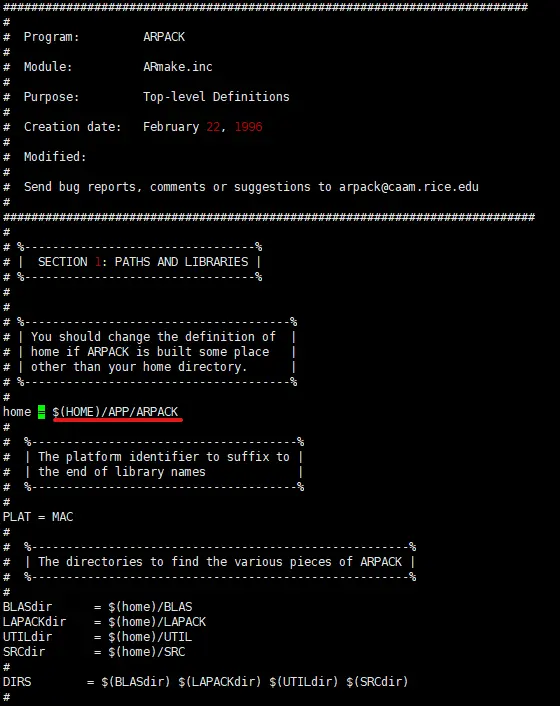Click the $(home)/SRC path value

(x=147, y=652)
